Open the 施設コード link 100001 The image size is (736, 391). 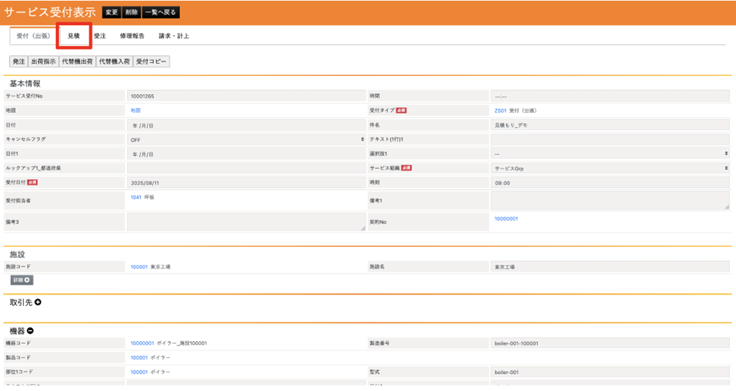pyautogui.click(x=139, y=267)
